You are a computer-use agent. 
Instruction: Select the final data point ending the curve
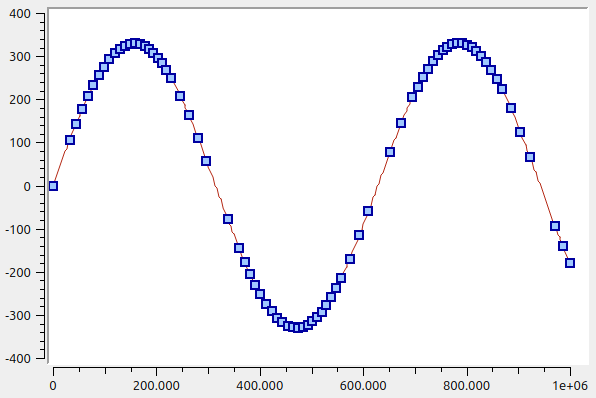[x=570, y=263]
